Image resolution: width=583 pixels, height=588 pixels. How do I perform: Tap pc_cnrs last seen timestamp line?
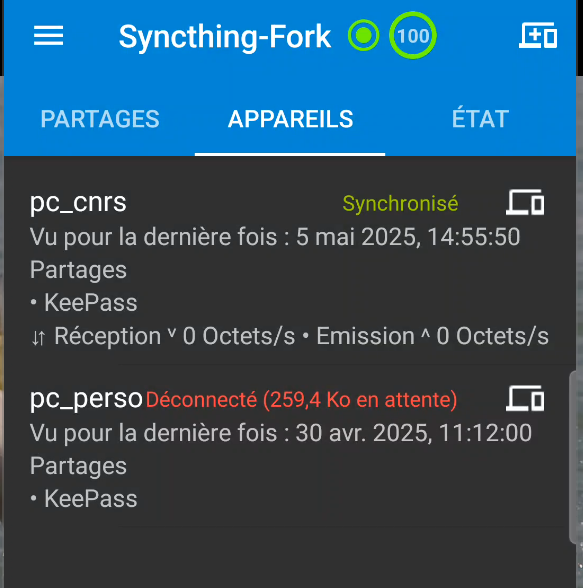[x=275, y=237]
